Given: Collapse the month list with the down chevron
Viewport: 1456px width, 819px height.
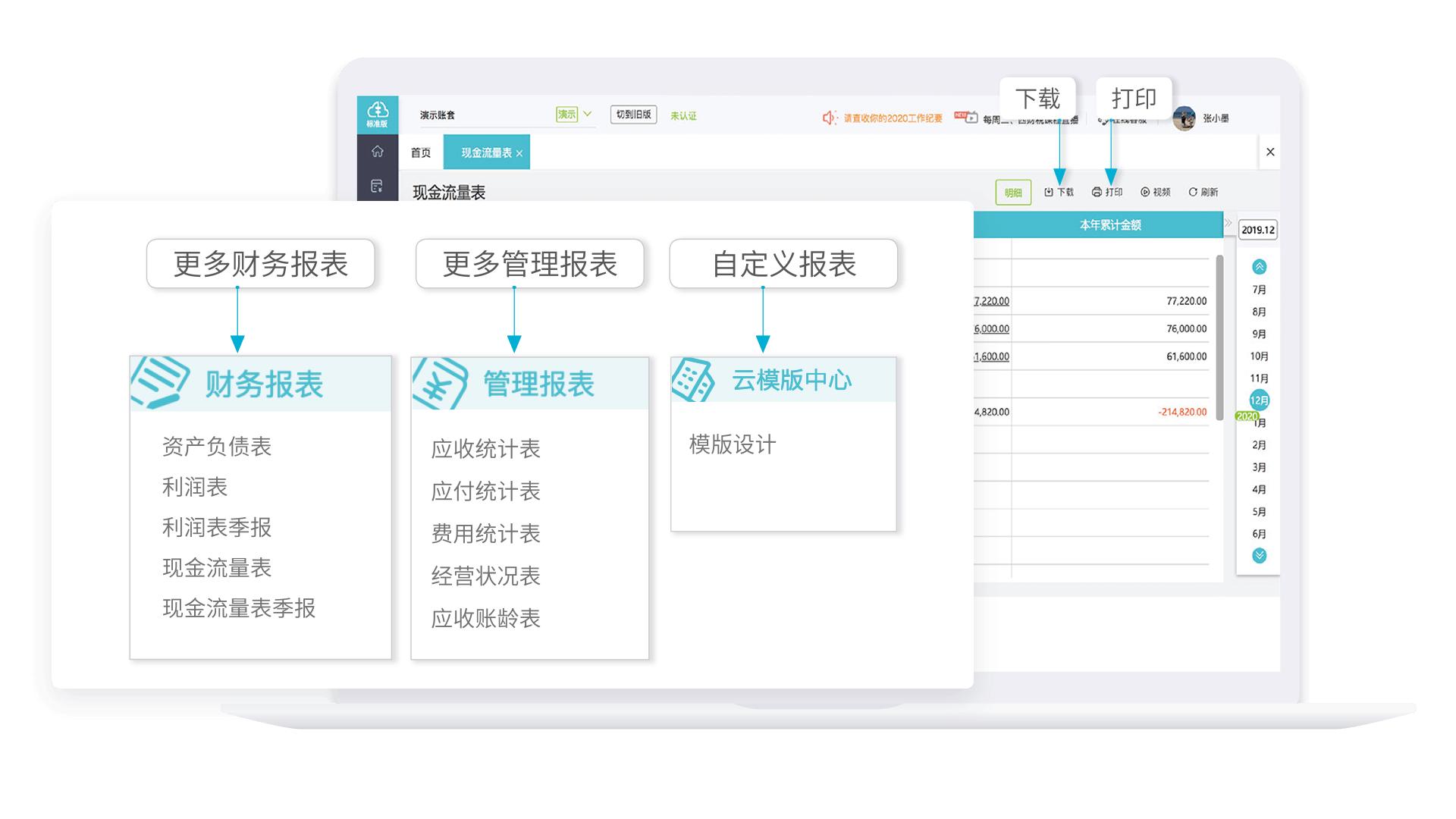Looking at the screenshot, I should click(1258, 555).
